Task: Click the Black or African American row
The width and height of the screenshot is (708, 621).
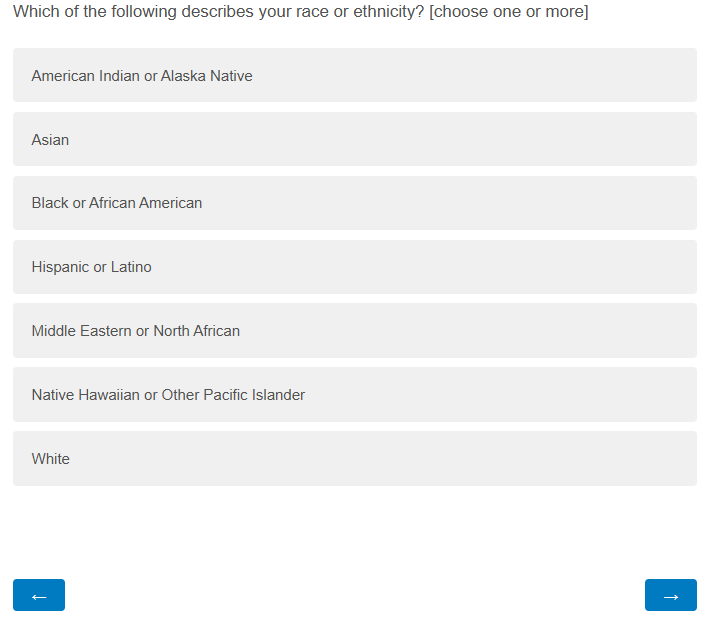Action: pyautogui.click(x=354, y=203)
